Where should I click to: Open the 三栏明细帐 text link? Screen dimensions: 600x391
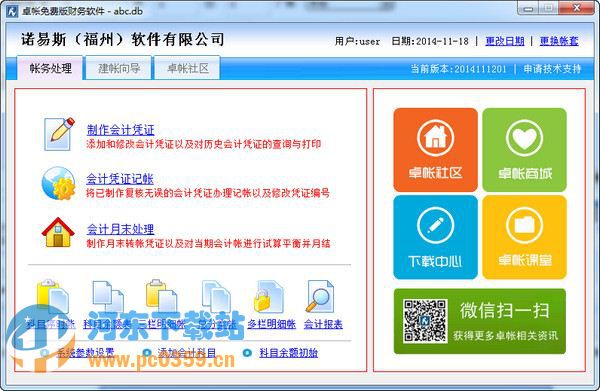pos(162,324)
